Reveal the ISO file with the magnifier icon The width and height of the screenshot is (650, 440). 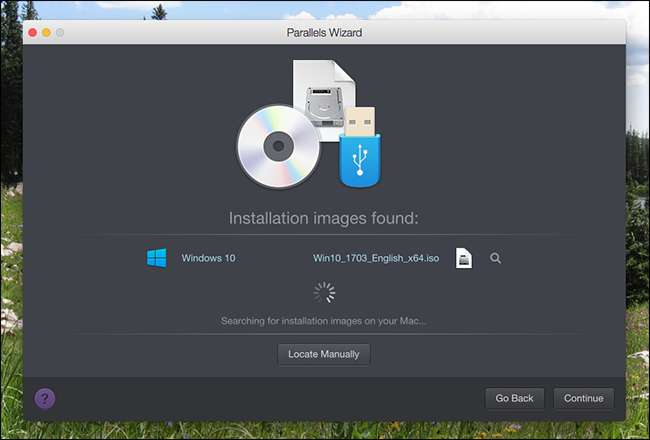point(495,258)
